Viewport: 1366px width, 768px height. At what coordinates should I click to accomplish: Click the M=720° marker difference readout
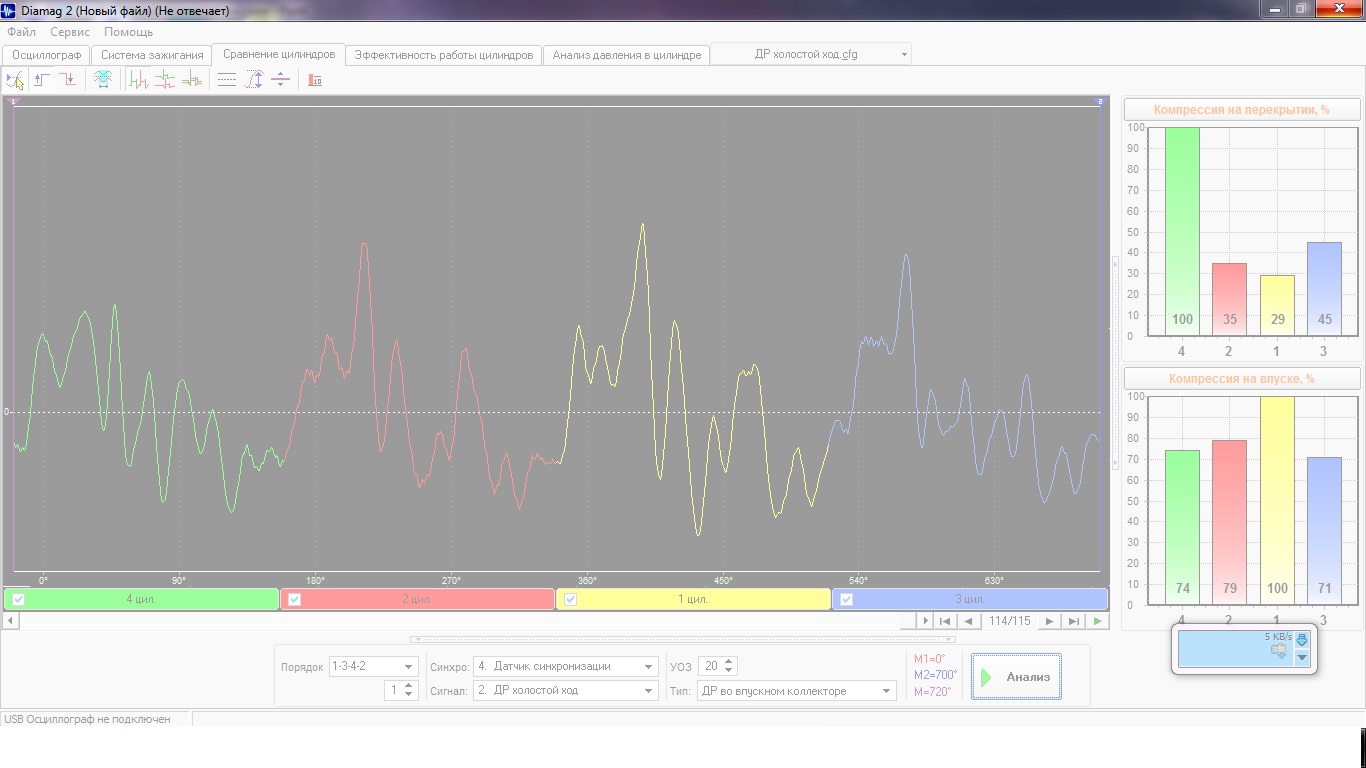pos(932,692)
